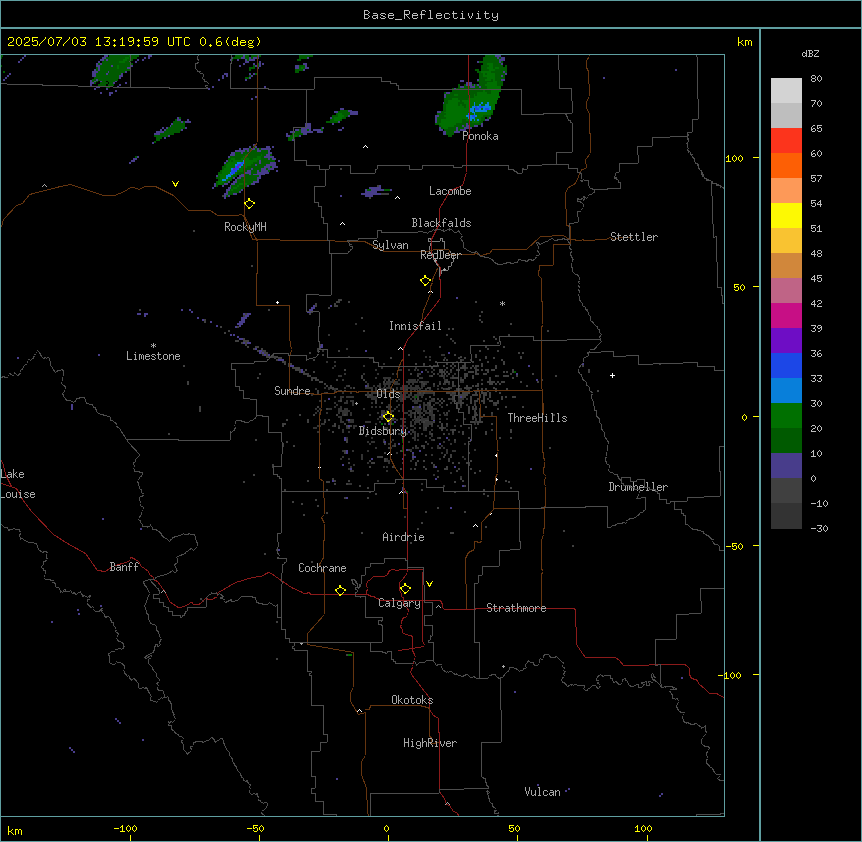Click the white asterisk above Limestone
The height and width of the screenshot is (842, 862).
pyautogui.click(x=153, y=346)
